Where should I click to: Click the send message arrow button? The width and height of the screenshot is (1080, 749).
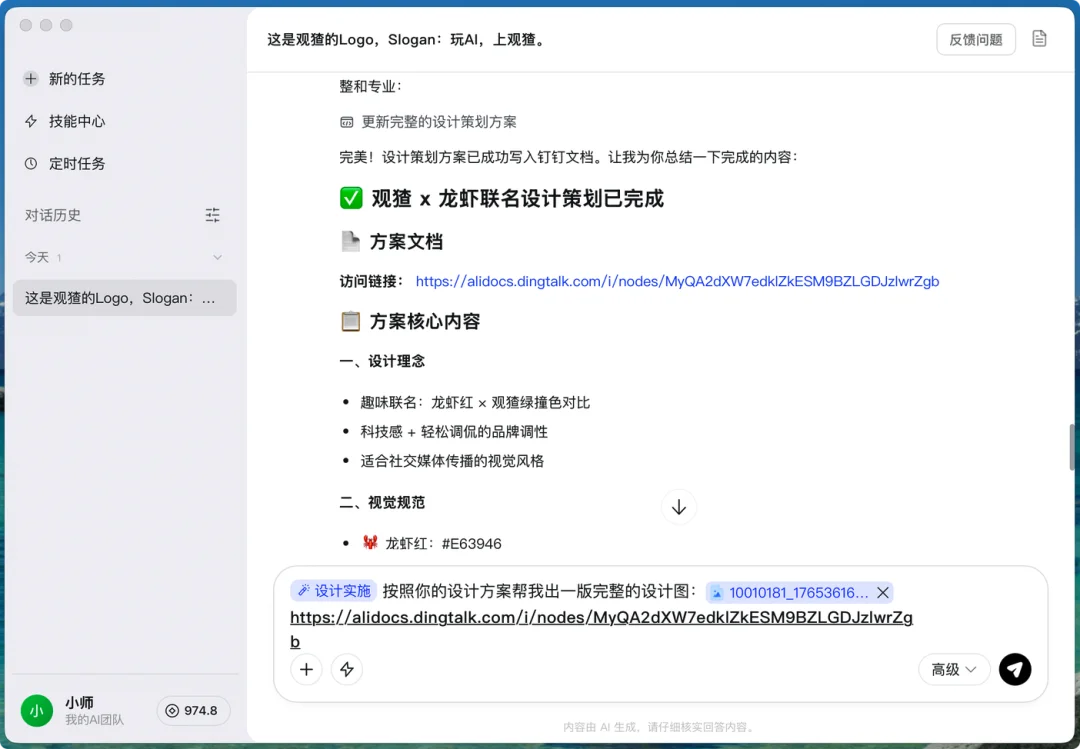coord(1014,669)
